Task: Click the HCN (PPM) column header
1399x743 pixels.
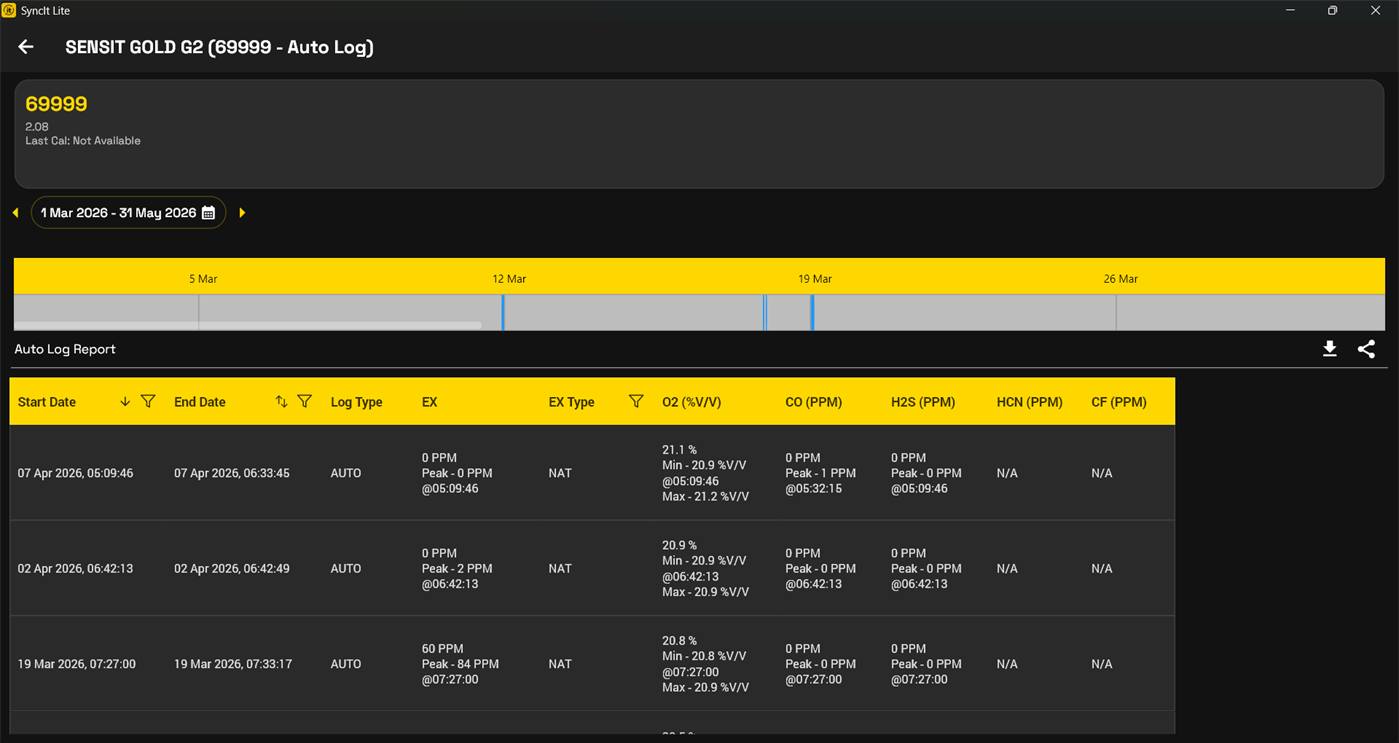Action: 1030,402
